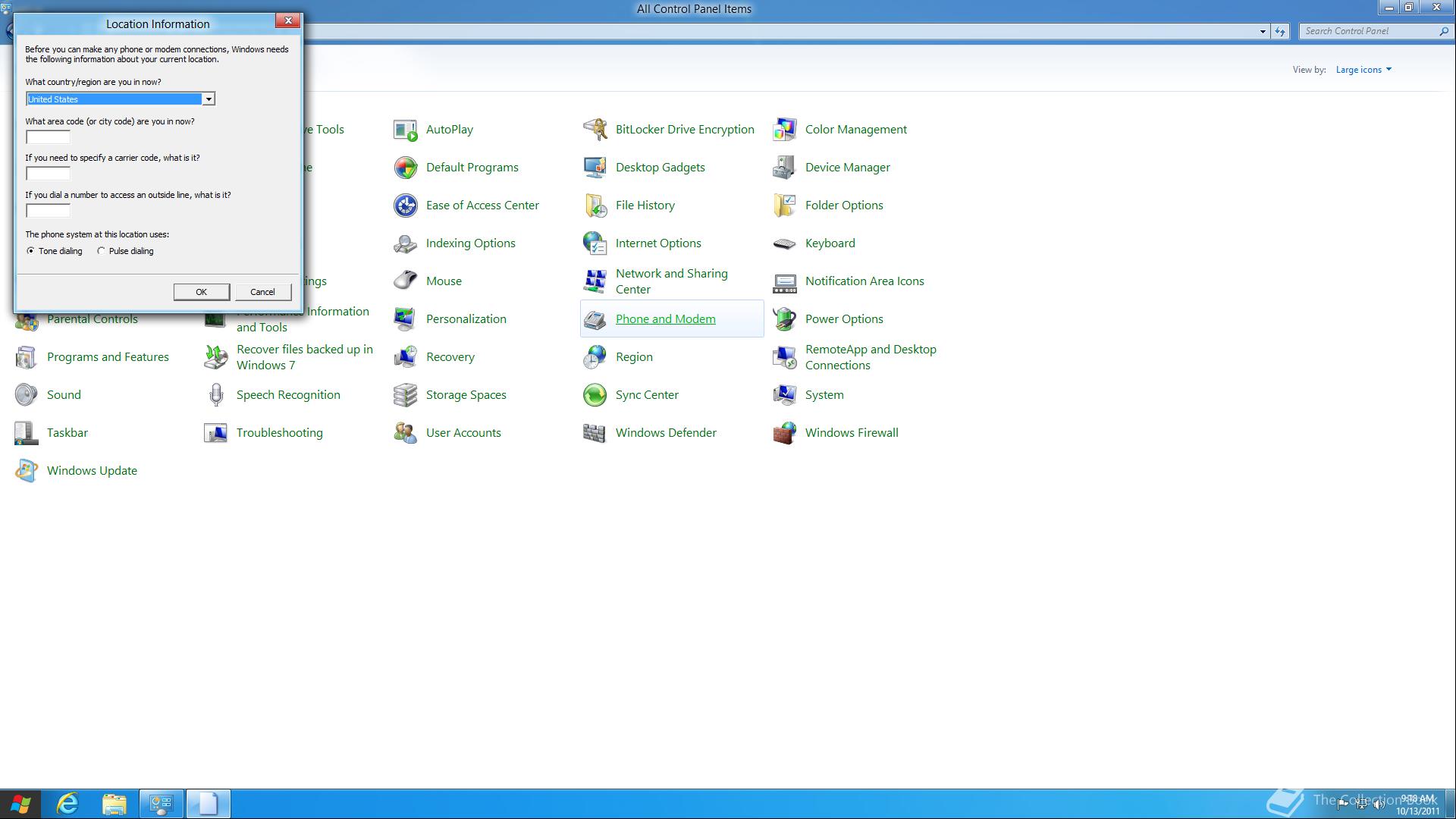The image size is (1456, 819).
Task: Click the Windows Firewall icon
Action: click(785, 433)
